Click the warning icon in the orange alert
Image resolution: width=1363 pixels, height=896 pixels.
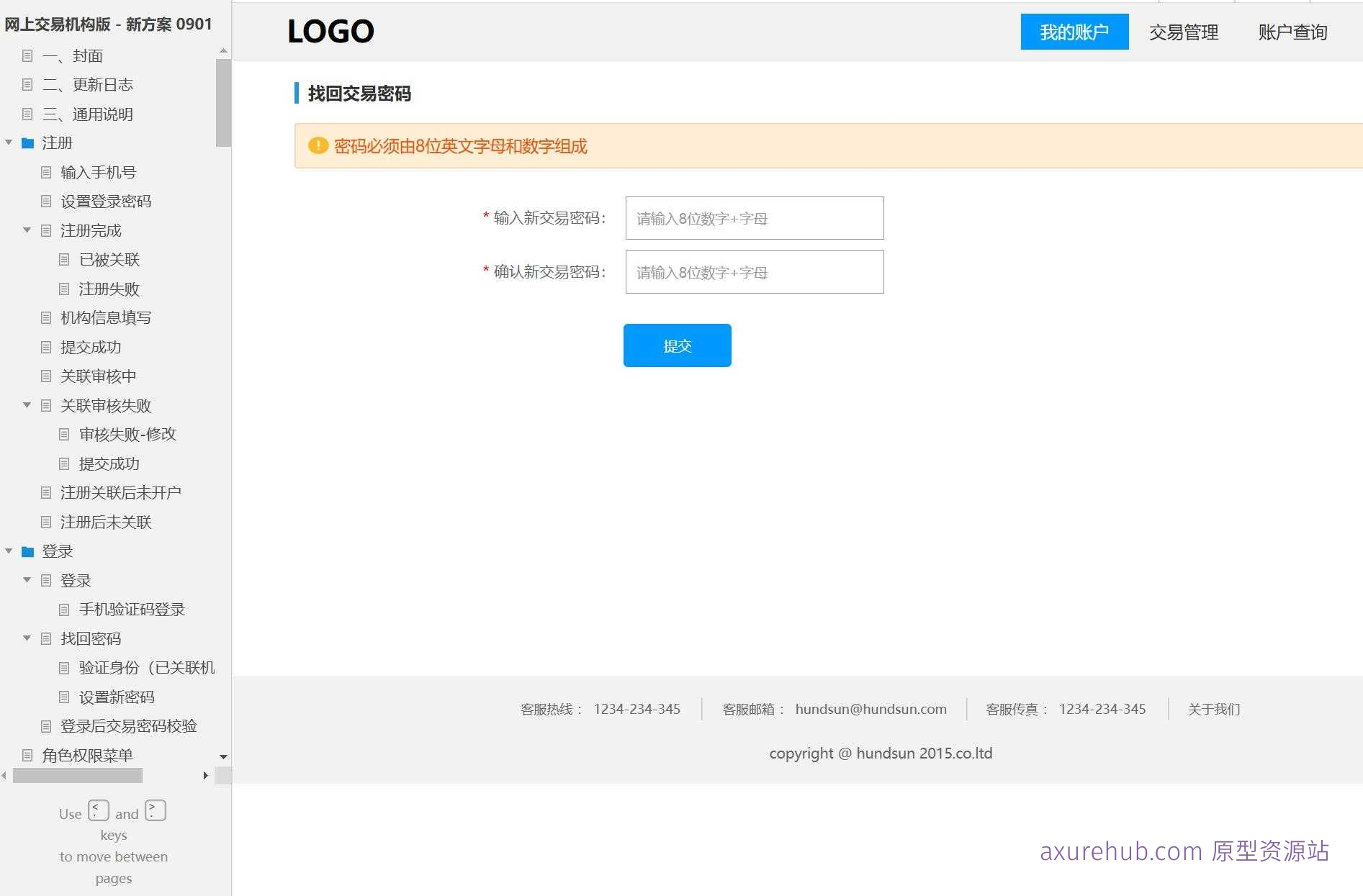pos(319,145)
